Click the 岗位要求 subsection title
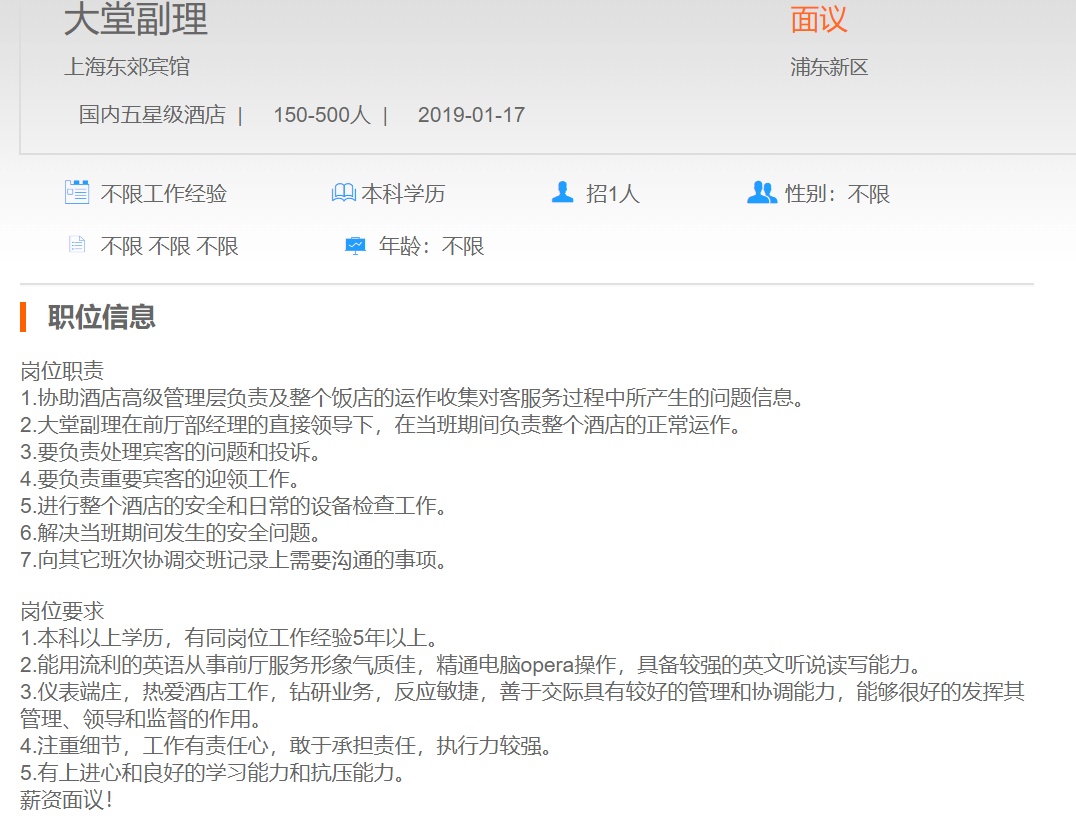 coord(62,611)
